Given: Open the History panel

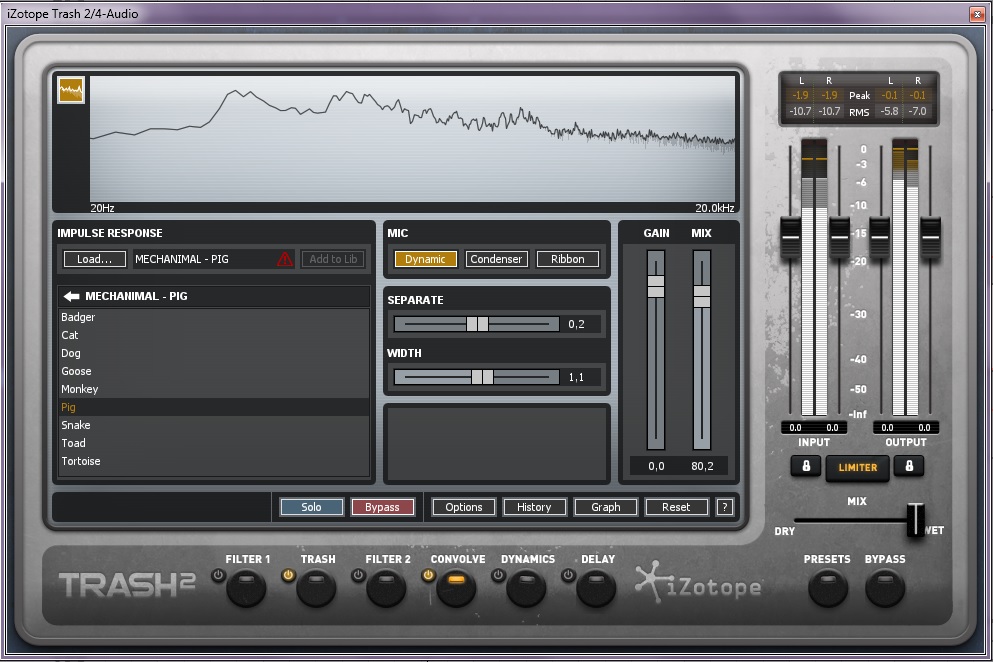Looking at the screenshot, I should pos(534,507).
